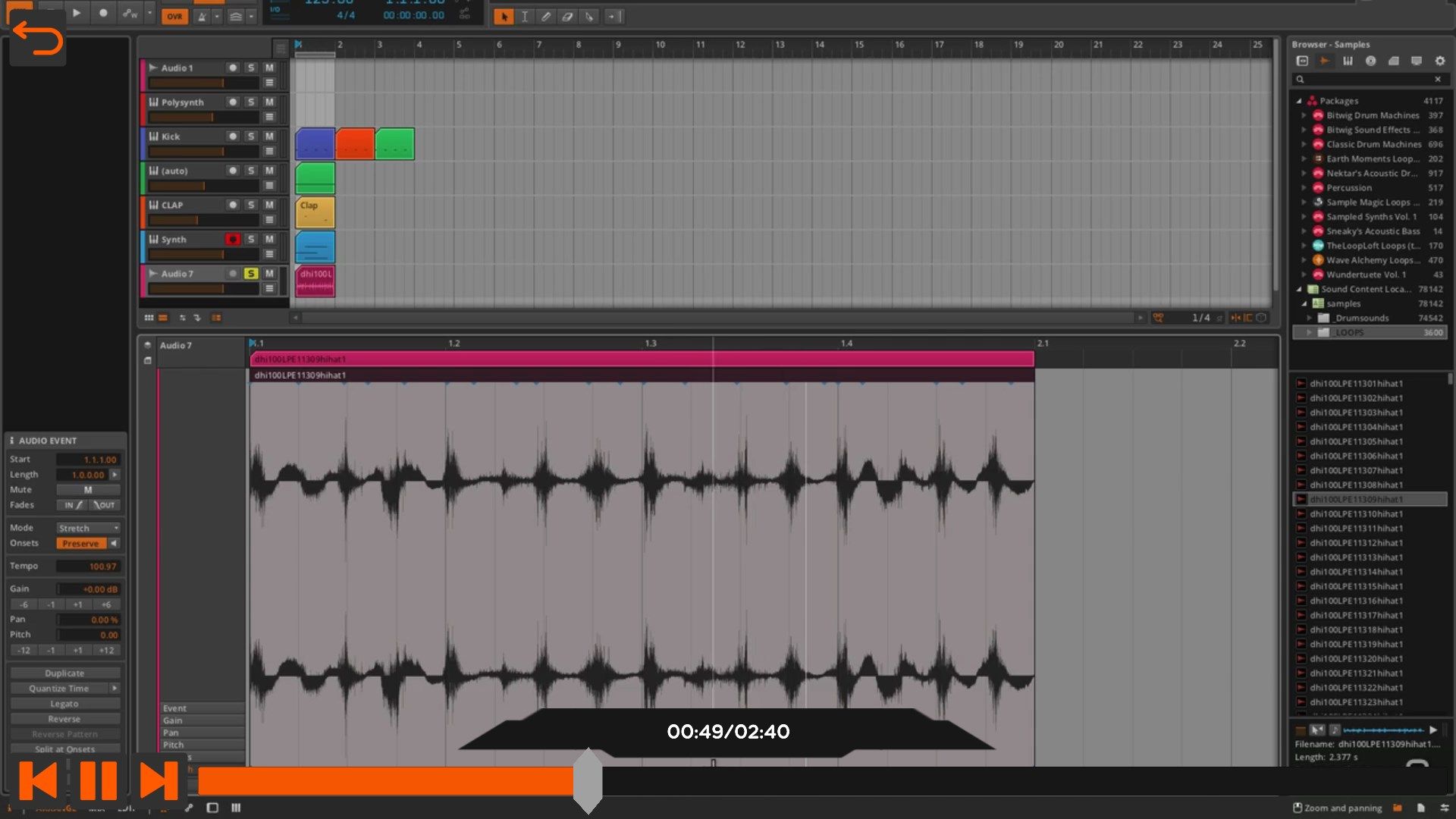Clear the browser search with X

point(1438,79)
